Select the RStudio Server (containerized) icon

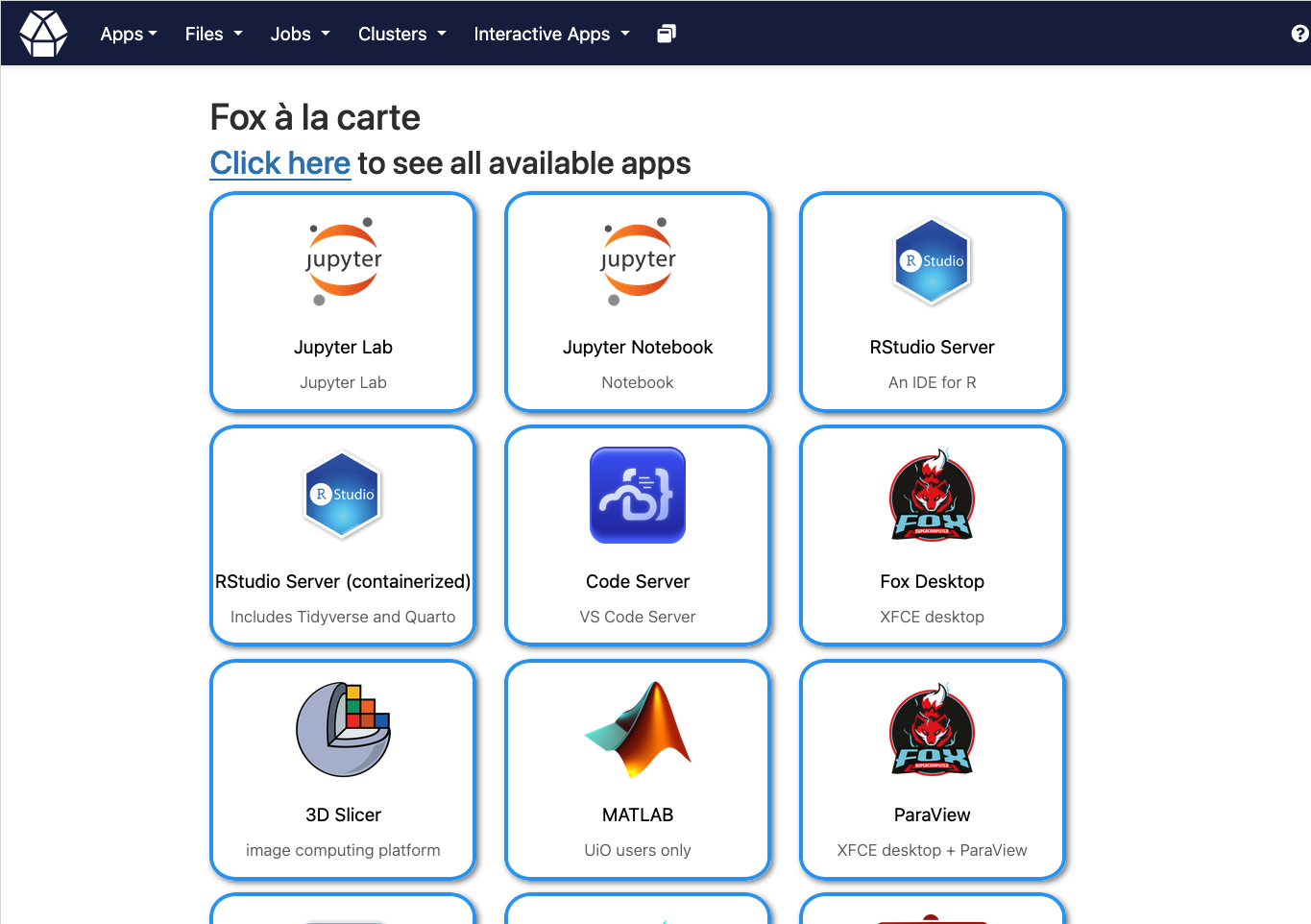pos(343,495)
